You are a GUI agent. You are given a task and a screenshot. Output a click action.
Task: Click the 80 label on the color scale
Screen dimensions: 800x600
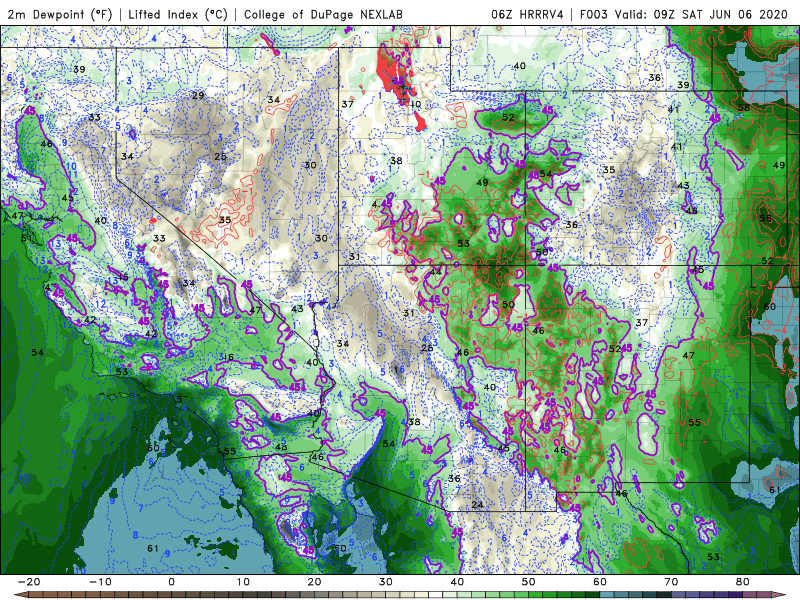click(x=743, y=582)
